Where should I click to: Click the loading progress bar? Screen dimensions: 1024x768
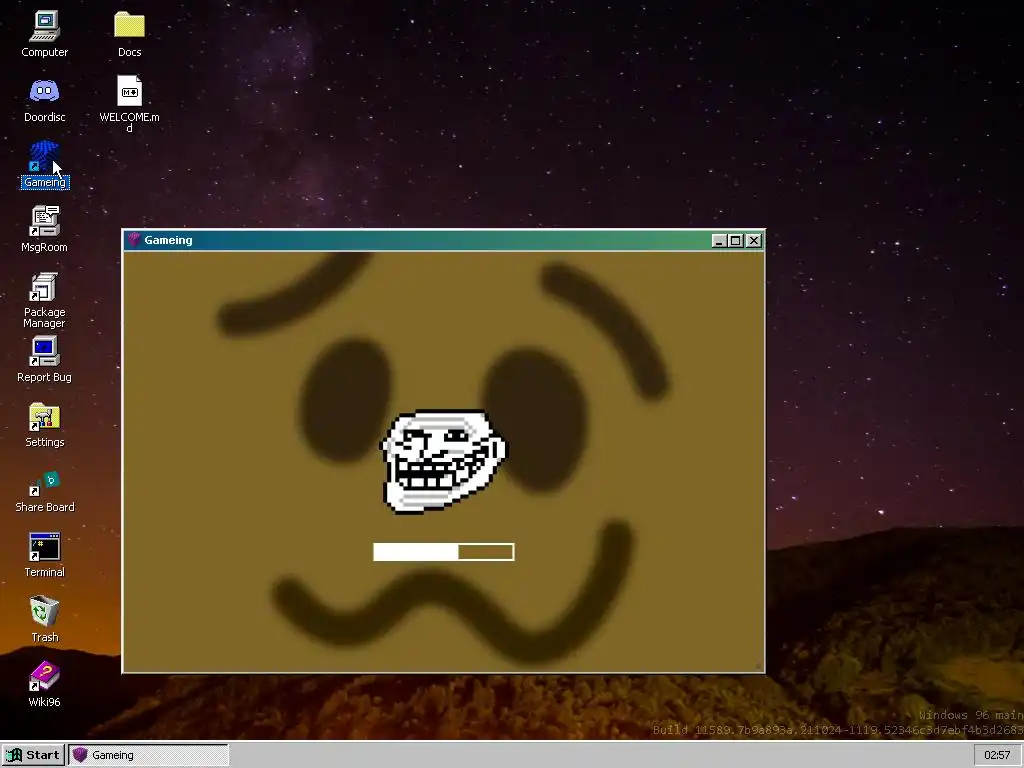point(443,552)
